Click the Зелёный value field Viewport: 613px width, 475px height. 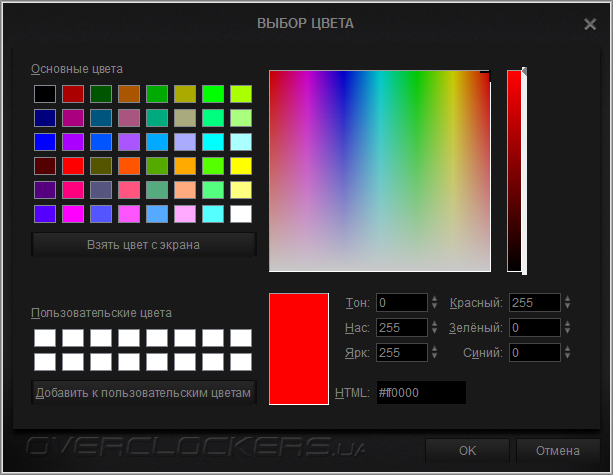(534, 328)
